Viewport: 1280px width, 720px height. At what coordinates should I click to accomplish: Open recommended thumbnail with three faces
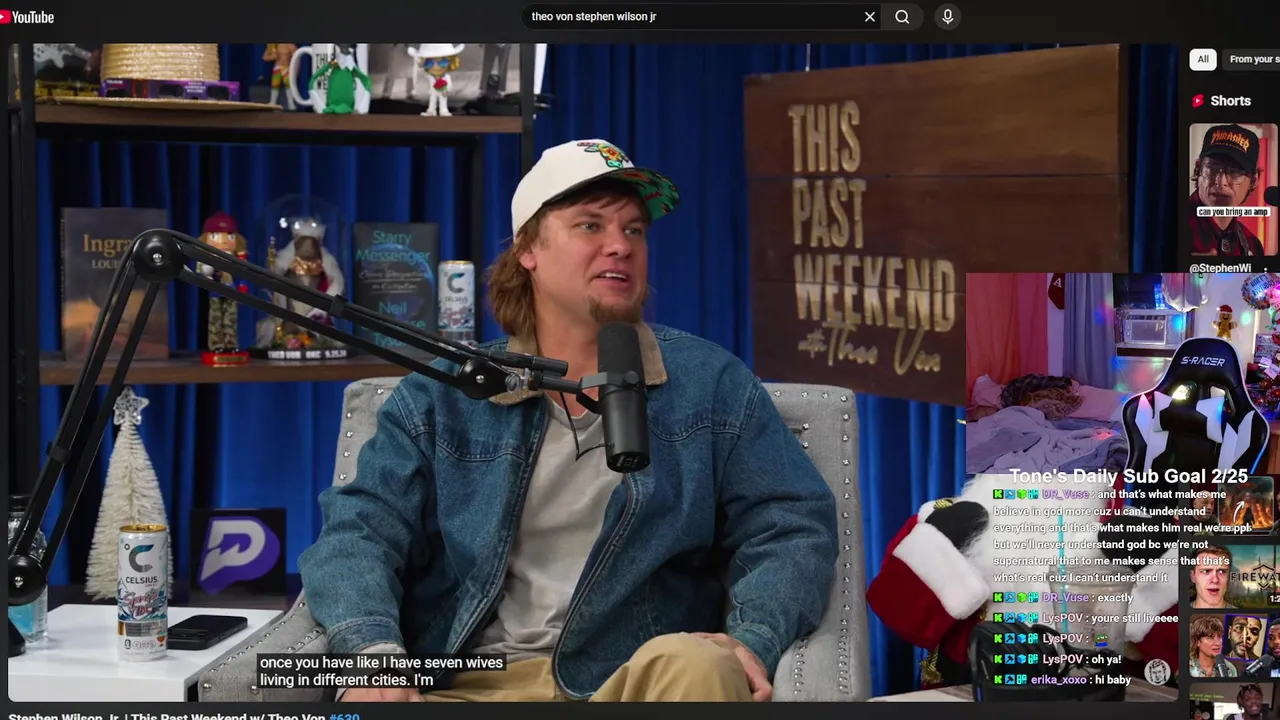(1234, 646)
